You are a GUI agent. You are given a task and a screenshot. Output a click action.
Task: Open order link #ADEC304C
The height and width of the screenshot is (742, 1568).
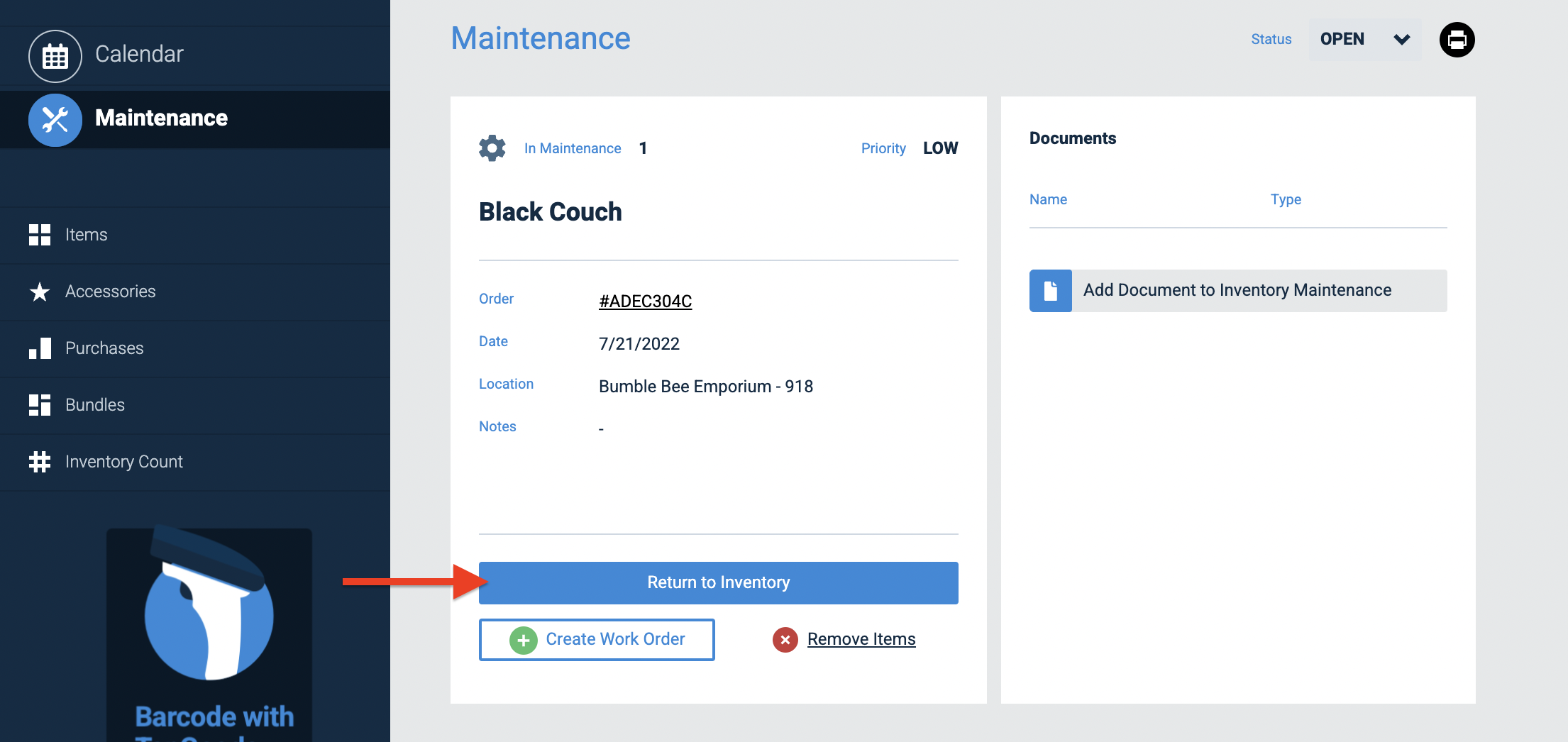(x=645, y=301)
